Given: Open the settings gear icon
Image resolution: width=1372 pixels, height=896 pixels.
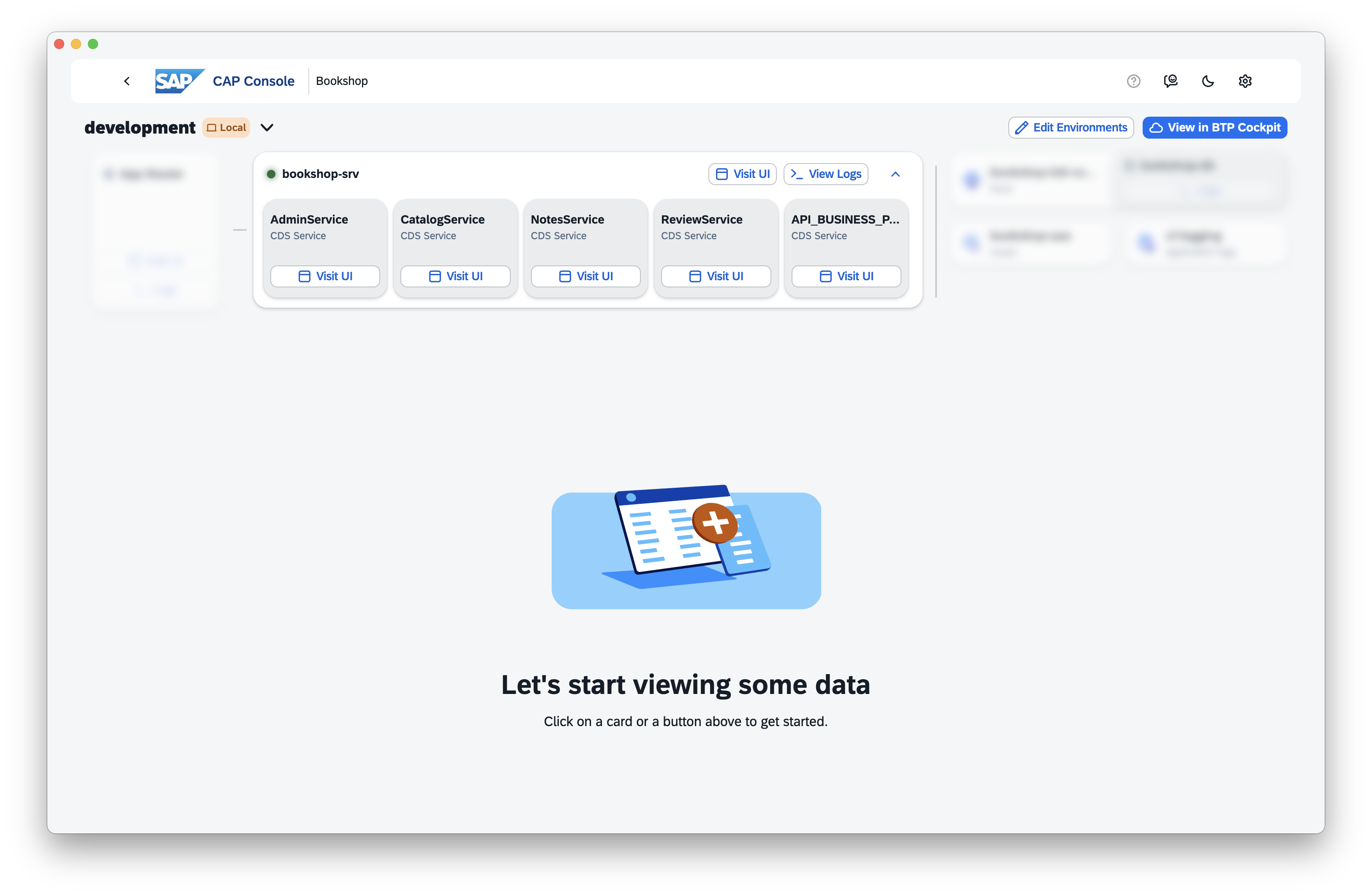Looking at the screenshot, I should [1245, 81].
